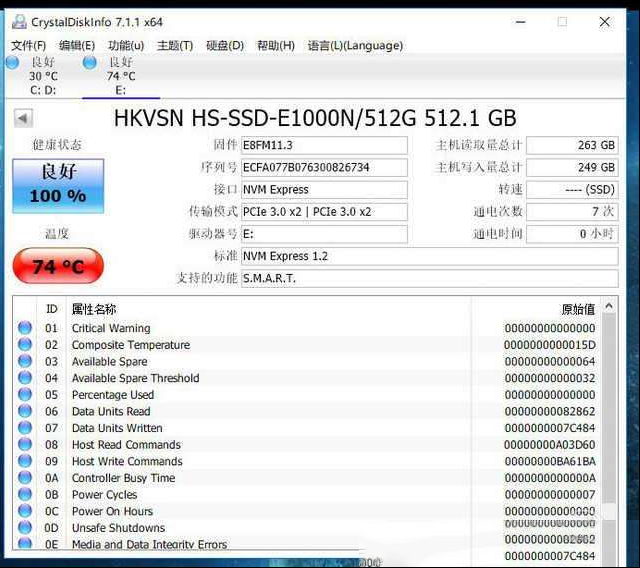This screenshot has height=568, width=640.
Task: Select the Media and Data Integrity Errors row
Action: [149, 544]
